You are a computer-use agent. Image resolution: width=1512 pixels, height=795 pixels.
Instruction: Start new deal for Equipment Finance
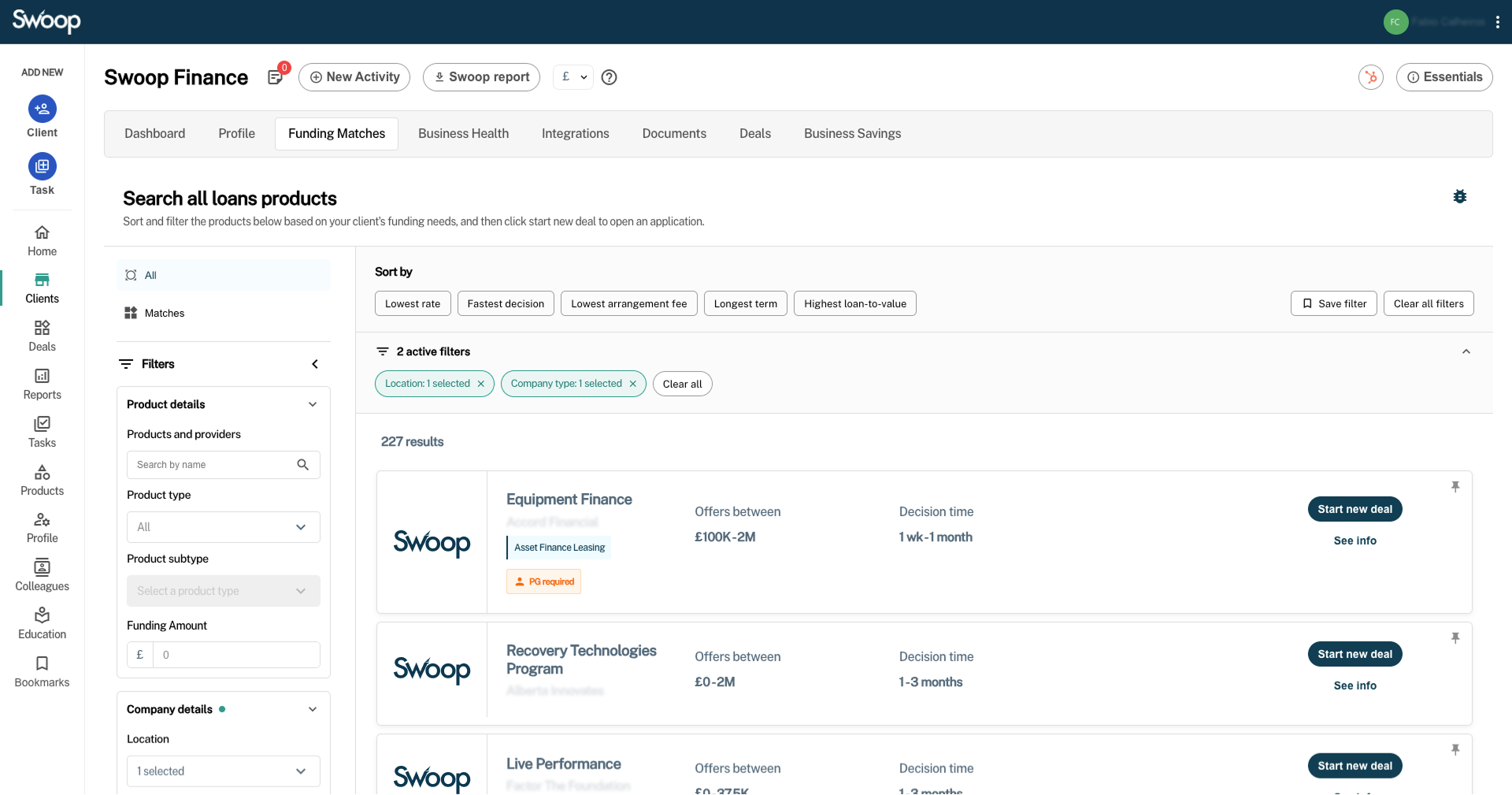tap(1354, 509)
